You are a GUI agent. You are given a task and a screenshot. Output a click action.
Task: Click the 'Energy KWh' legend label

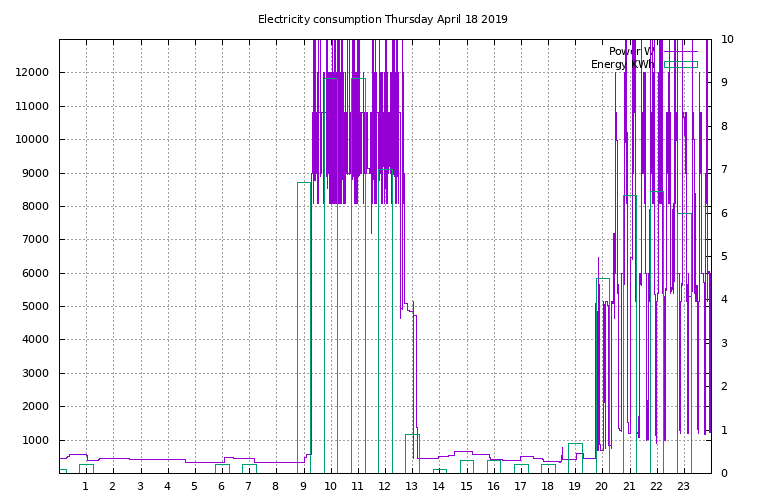(x=623, y=64)
